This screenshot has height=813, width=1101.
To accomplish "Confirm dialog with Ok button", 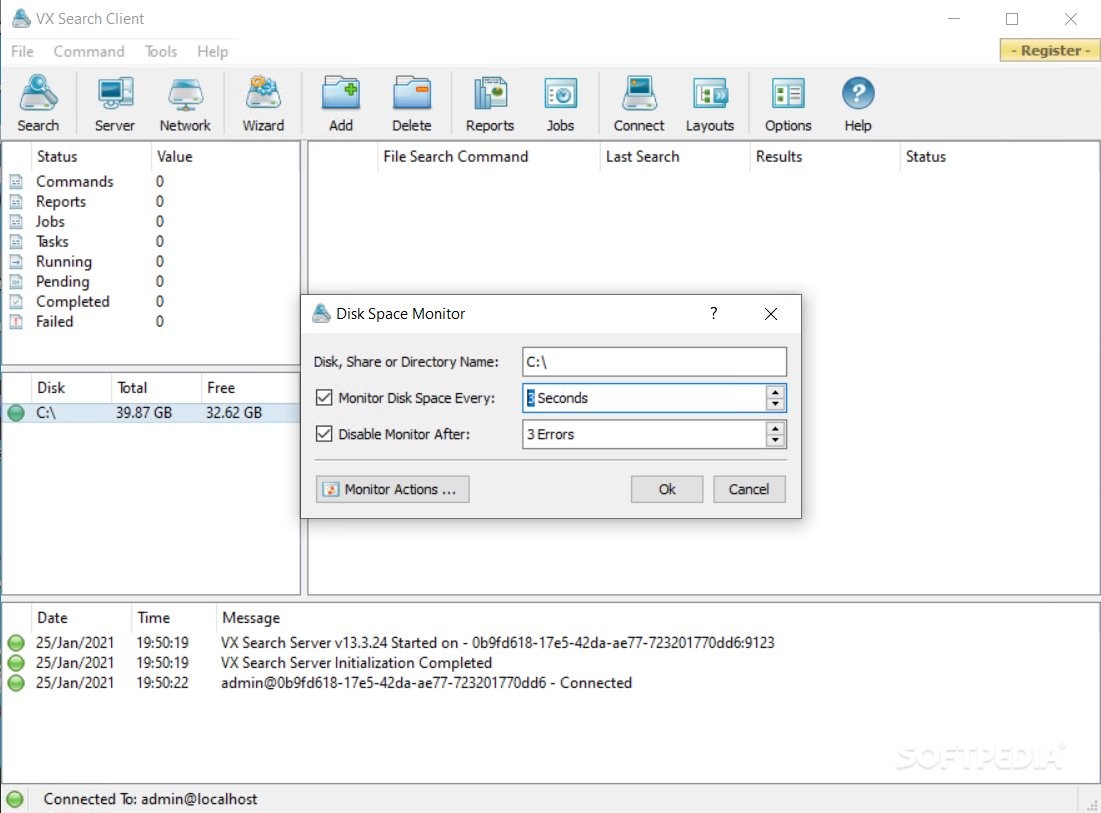I will (x=667, y=489).
